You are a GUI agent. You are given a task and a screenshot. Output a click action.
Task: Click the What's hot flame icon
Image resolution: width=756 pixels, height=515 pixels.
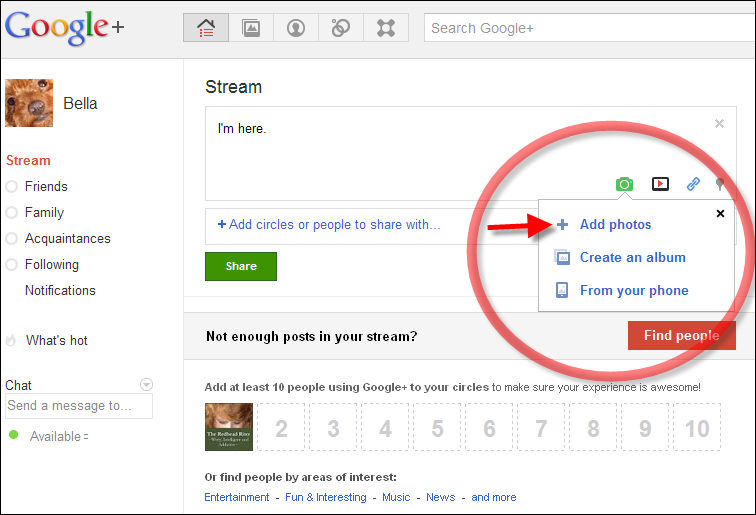11,340
